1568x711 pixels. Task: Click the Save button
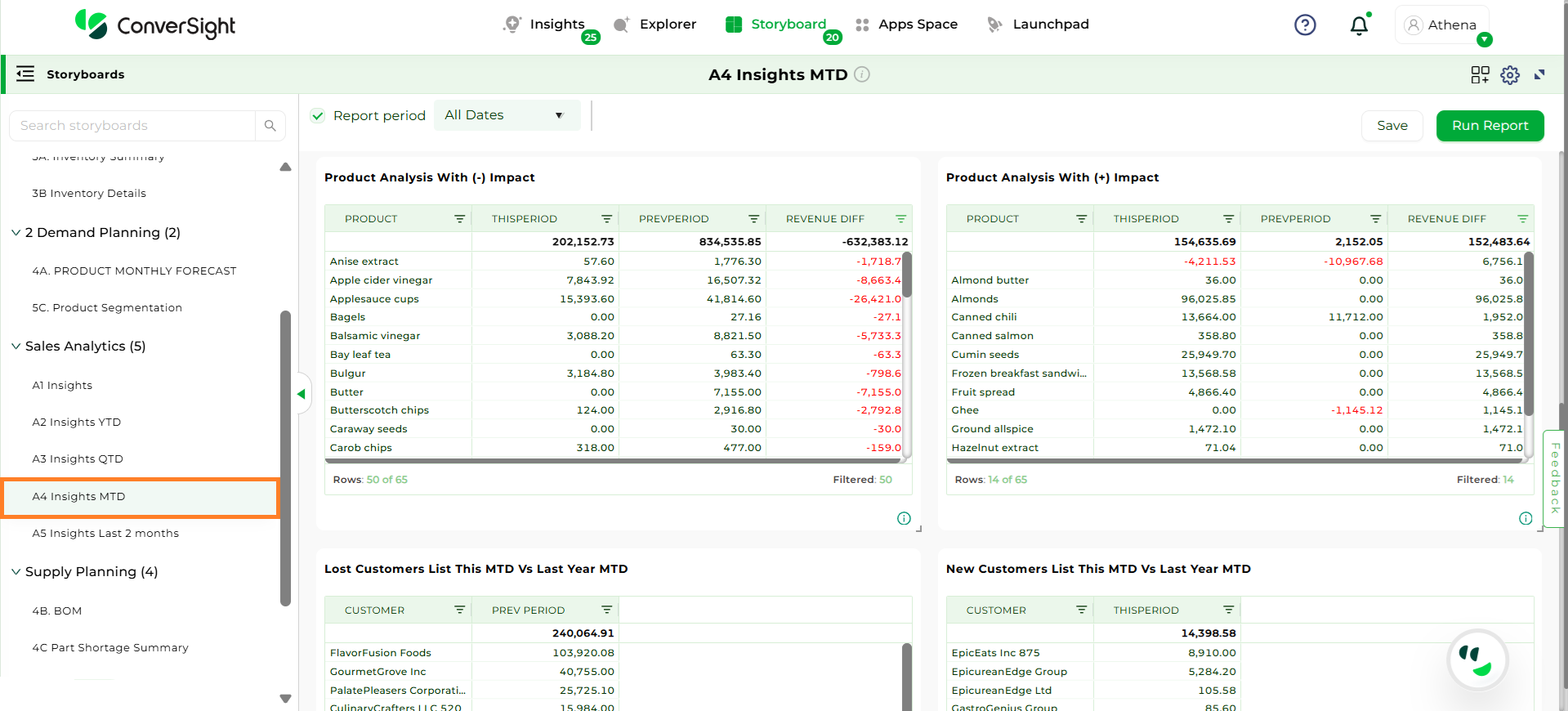tap(1392, 126)
